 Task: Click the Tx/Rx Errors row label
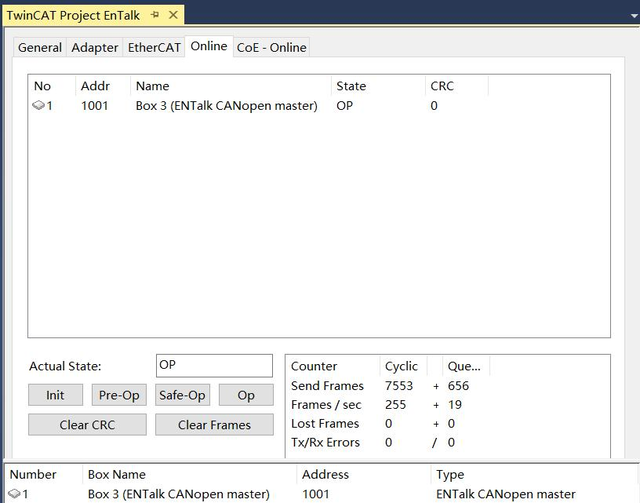click(x=325, y=442)
